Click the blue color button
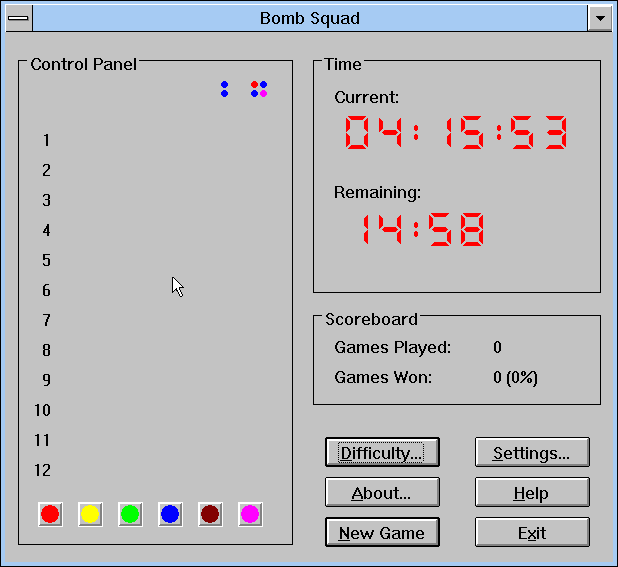Image resolution: width=618 pixels, height=567 pixels. tap(170, 514)
